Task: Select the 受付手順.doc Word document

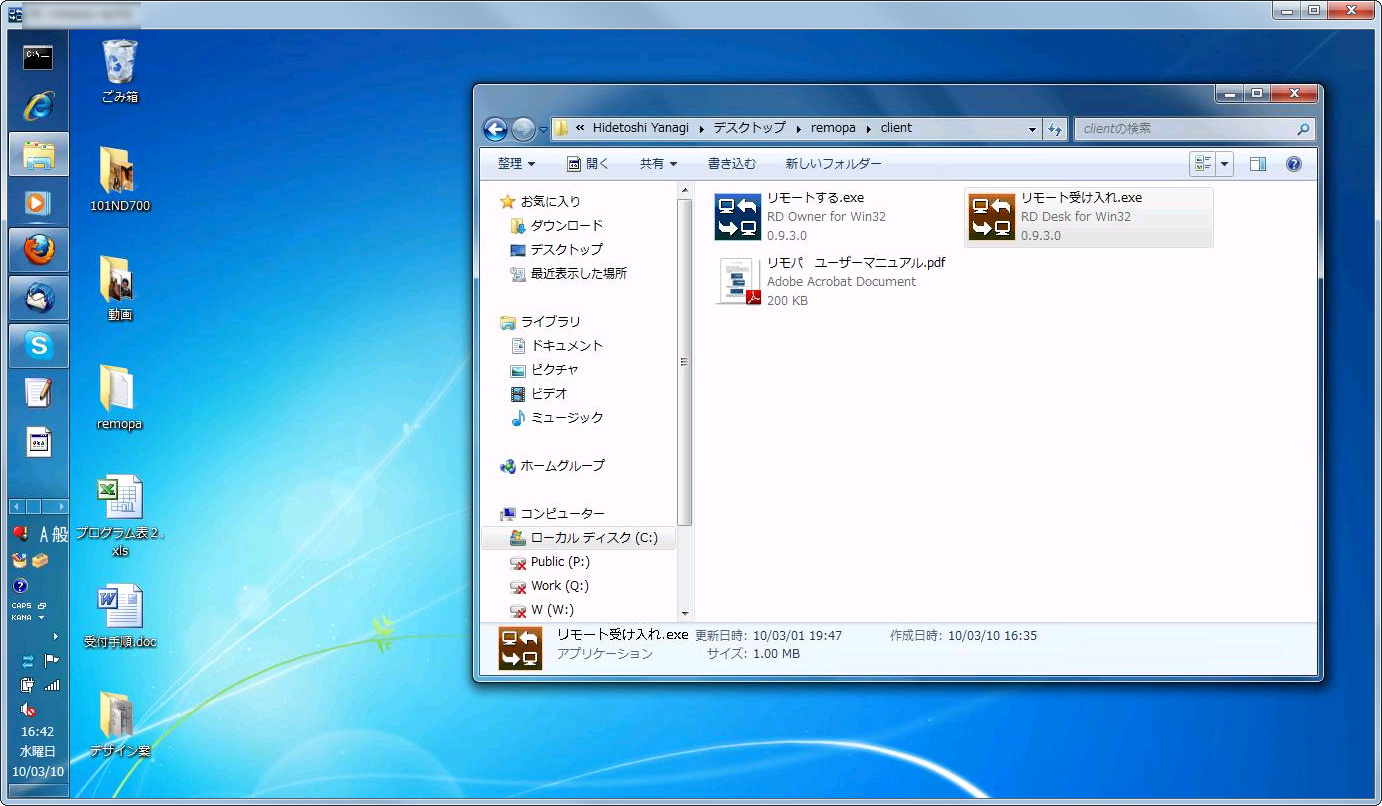Action: click(x=119, y=616)
